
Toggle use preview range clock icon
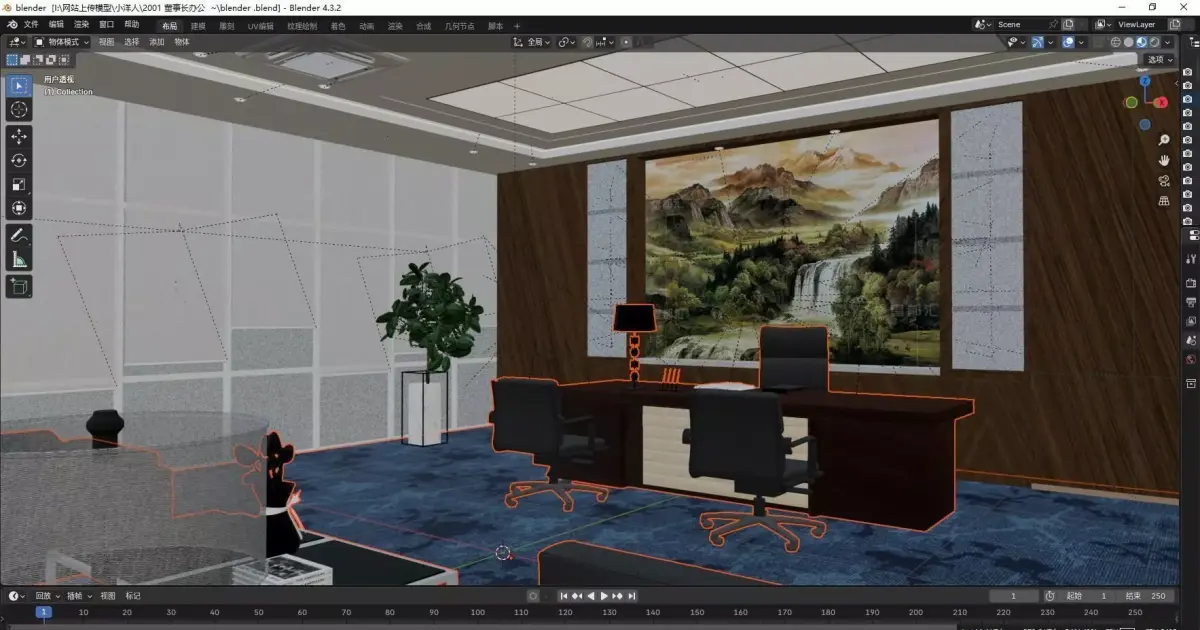[1049, 596]
